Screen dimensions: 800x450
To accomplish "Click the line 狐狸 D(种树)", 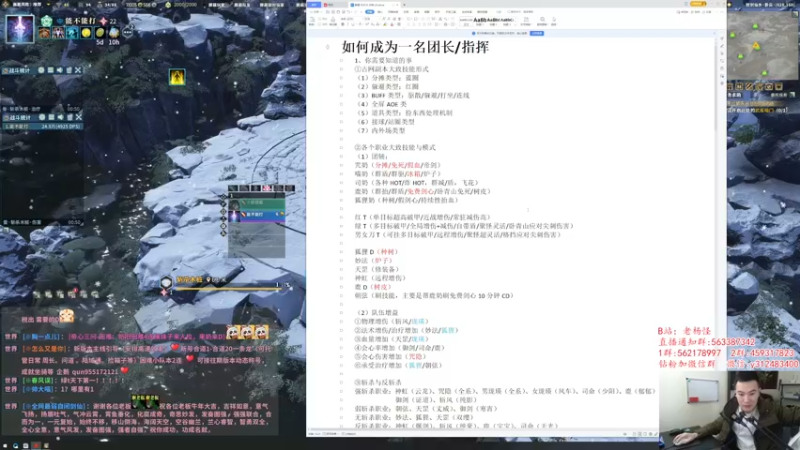I will (x=376, y=252).
